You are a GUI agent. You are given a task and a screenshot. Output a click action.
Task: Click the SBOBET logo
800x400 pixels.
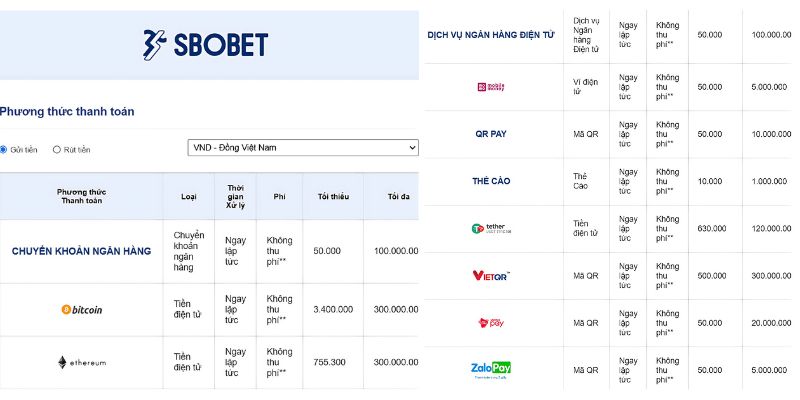pyautogui.click(x=206, y=45)
